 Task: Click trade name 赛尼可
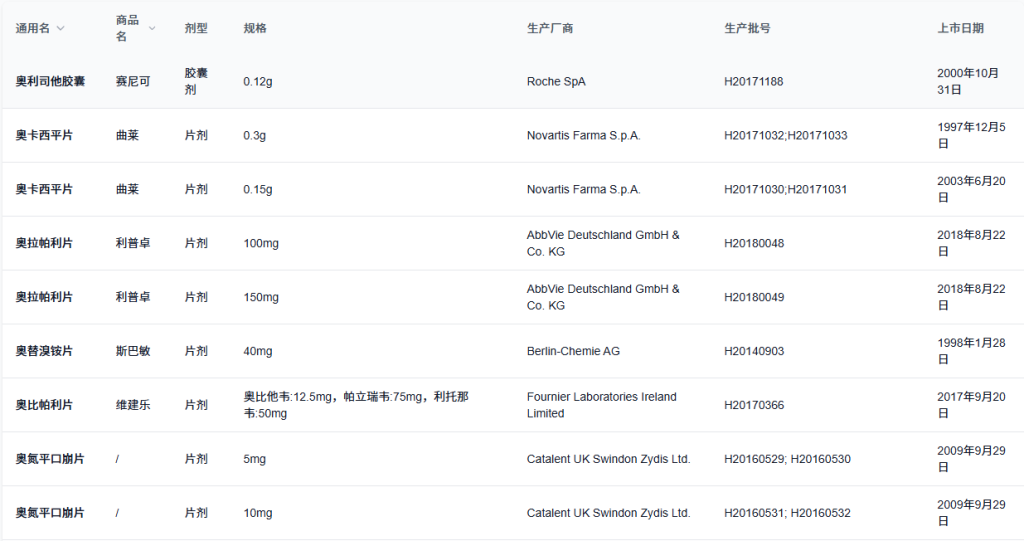(133, 82)
